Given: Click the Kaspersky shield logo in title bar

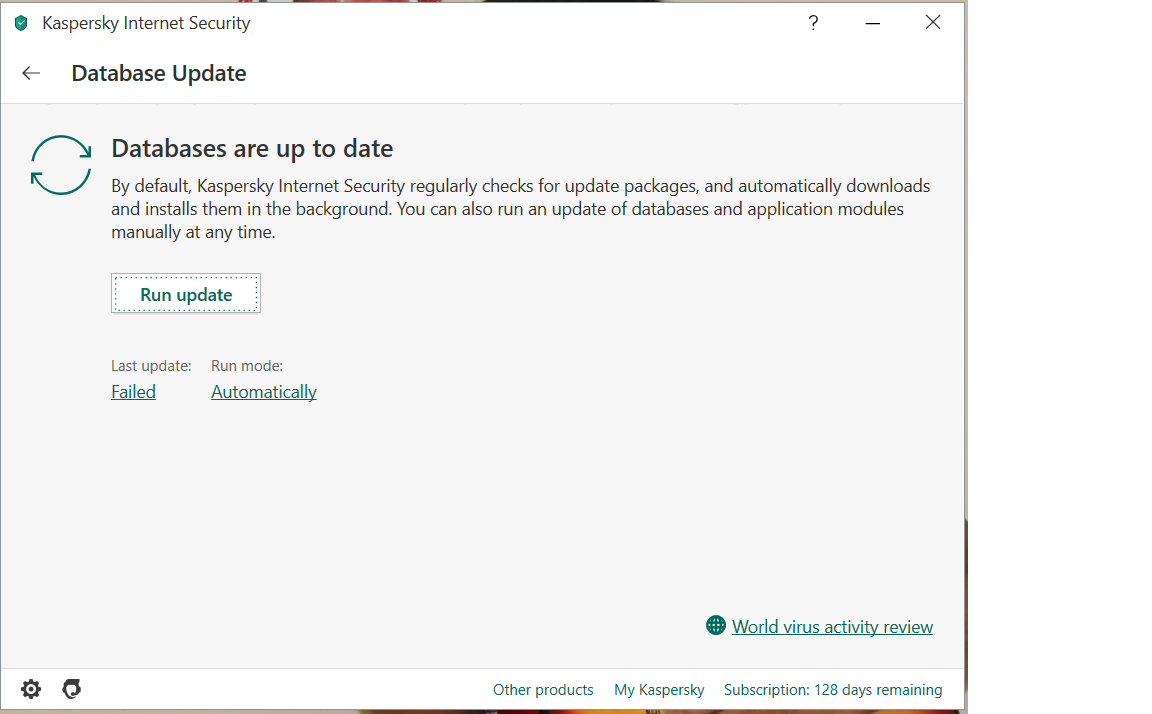Looking at the screenshot, I should [x=21, y=24].
